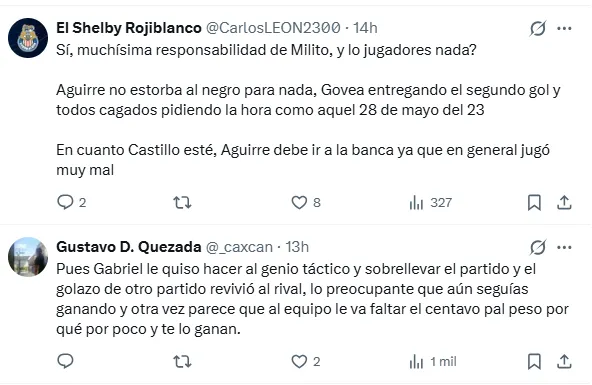This screenshot has height=385, width=592.
Task: Open more options on Gustavo's tweet
Action: 564,248
